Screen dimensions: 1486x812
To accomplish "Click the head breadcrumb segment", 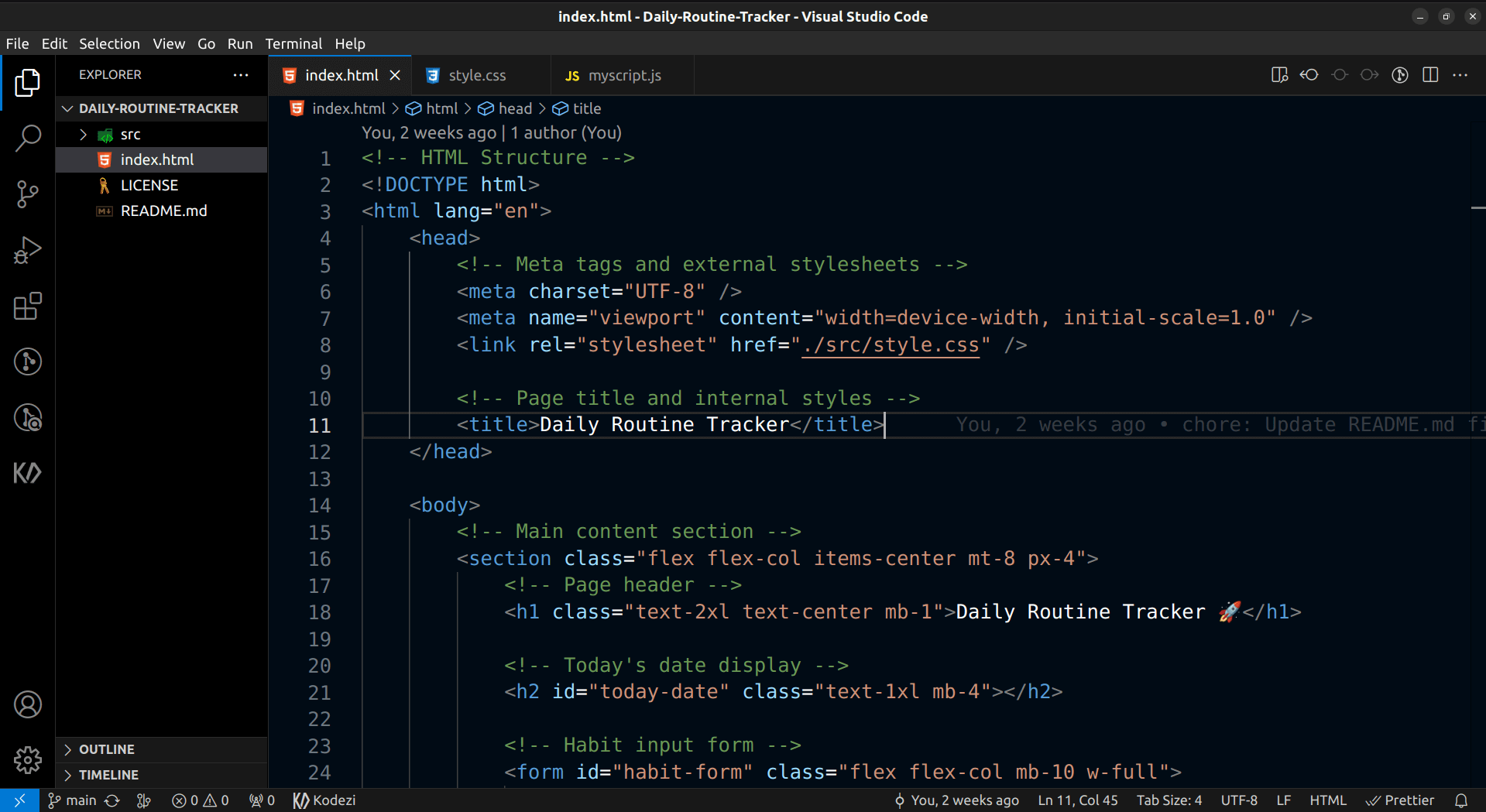I will coord(505,108).
